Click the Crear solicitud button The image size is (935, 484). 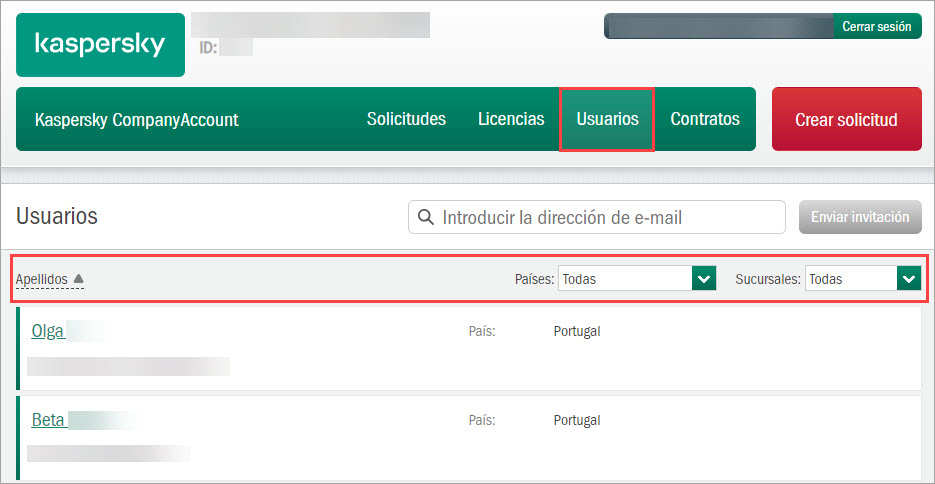[x=846, y=119]
